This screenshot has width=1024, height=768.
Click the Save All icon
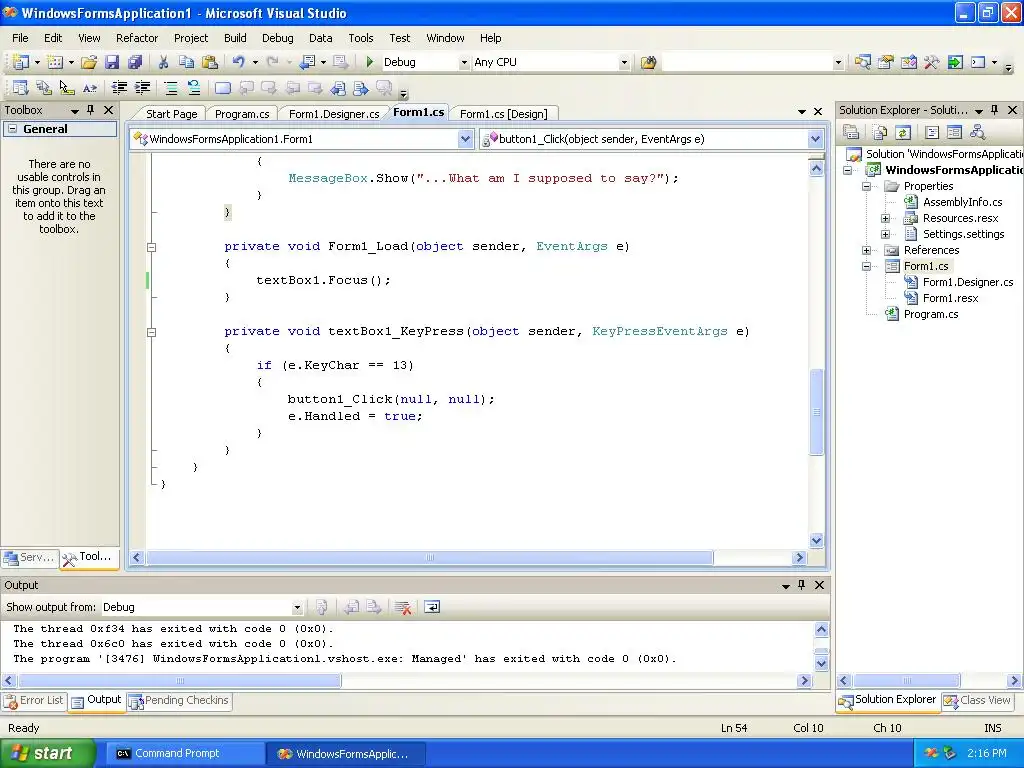click(x=135, y=62)
